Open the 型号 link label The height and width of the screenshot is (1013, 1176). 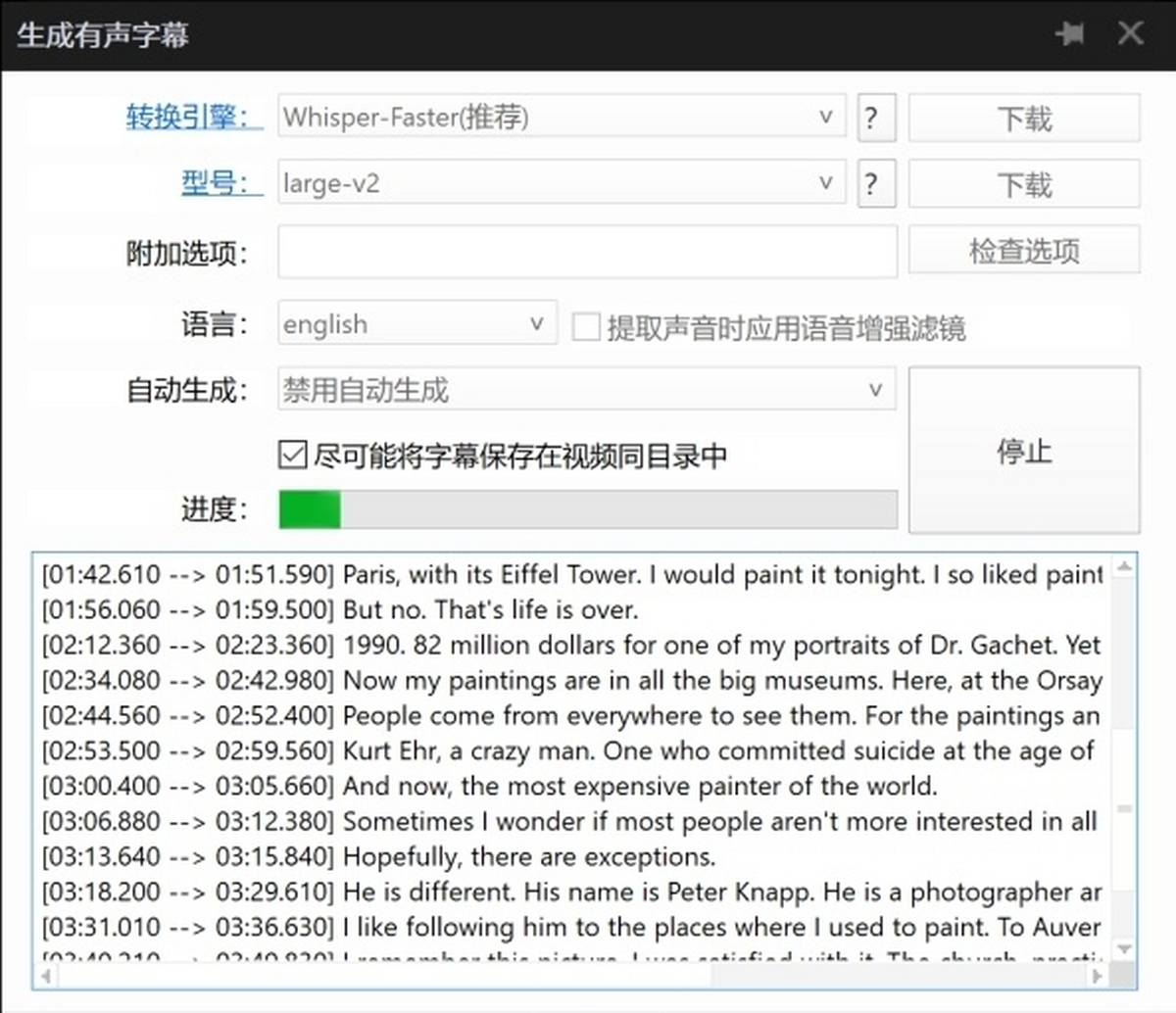pyautogui.click(x=221, y=183)
